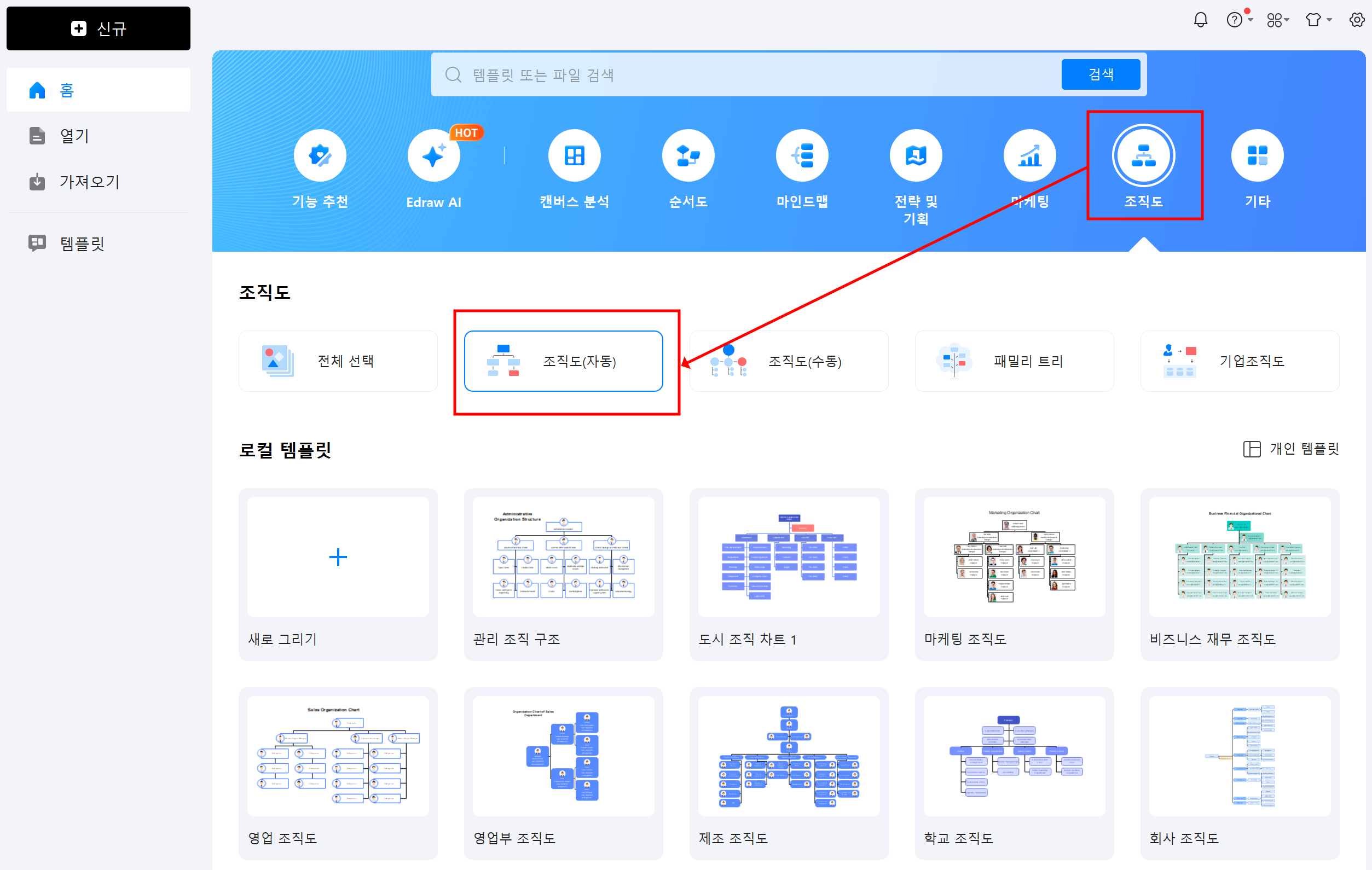
Task: Choose the 패밀리 트리 type card
Action: click(x=1015, y=361)
